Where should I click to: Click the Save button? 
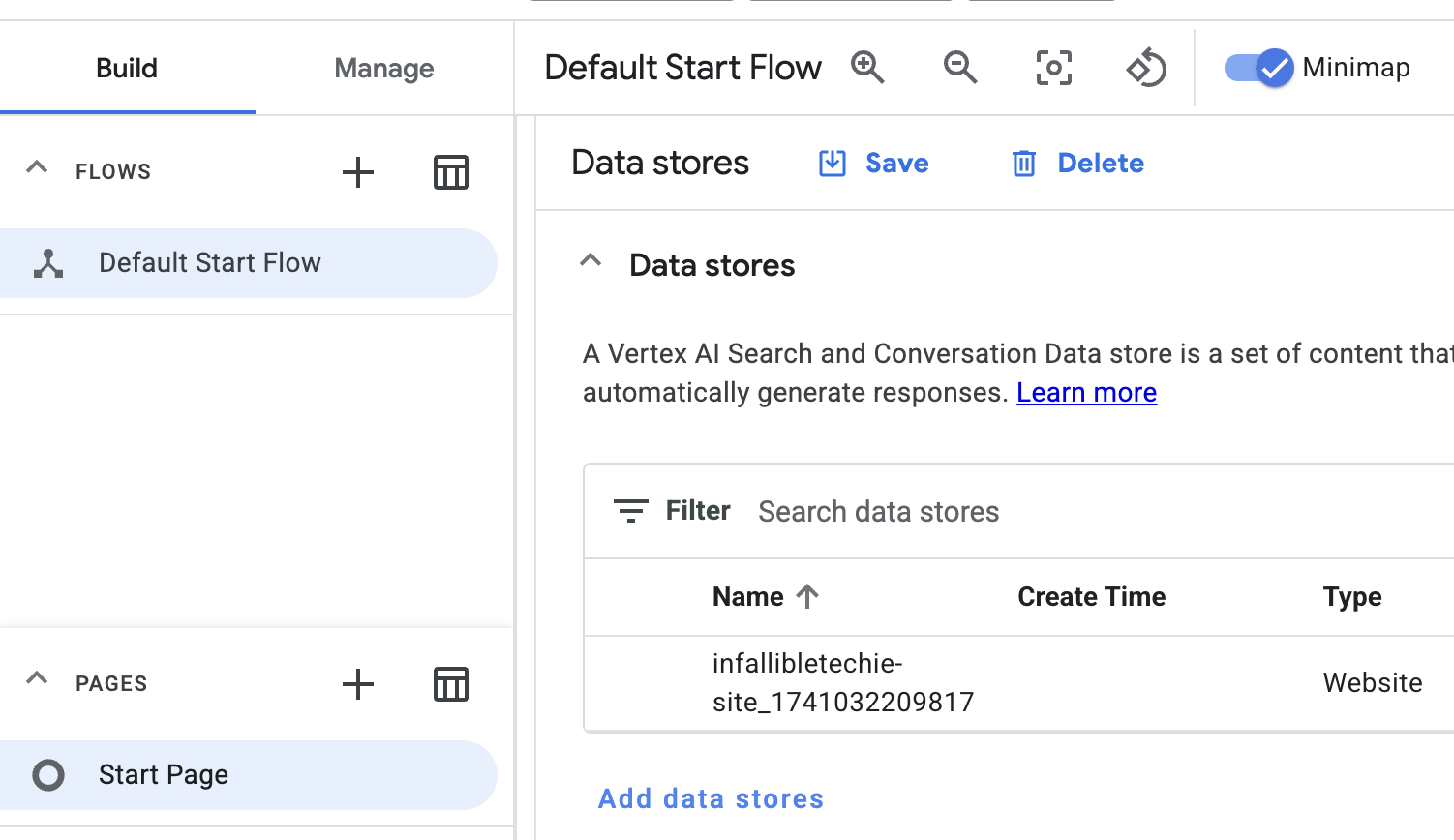[874, 164]
